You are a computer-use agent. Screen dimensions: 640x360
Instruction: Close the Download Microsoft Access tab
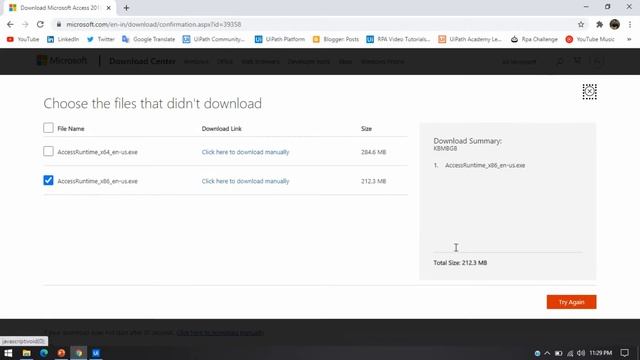pos(109,8)
